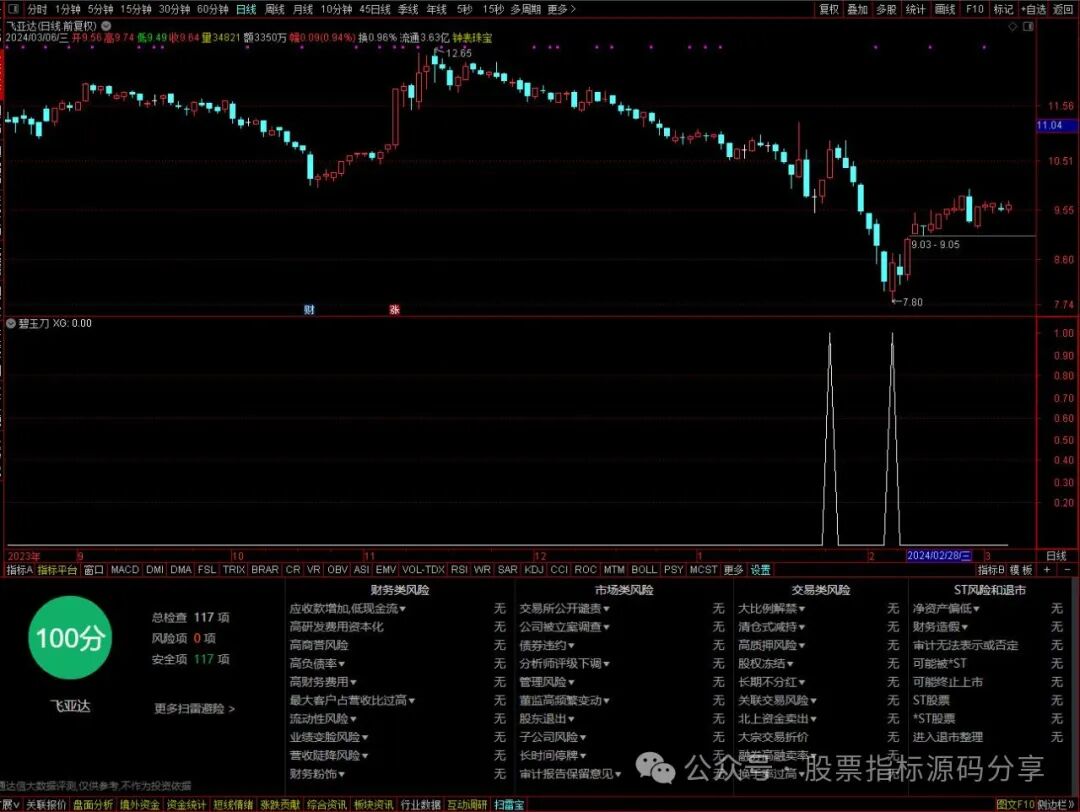Click the 2024/02/28 date marker on timeline
The height and width of the screenshot is (812, 1080).
click(x=939, y=555)
